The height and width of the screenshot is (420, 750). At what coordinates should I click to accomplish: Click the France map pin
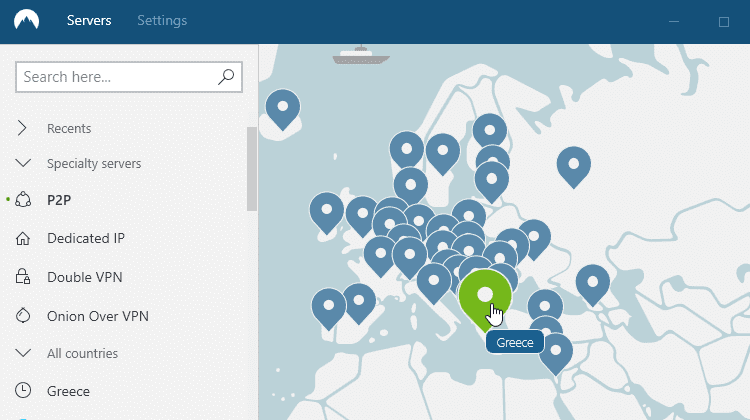coord(380,255)
